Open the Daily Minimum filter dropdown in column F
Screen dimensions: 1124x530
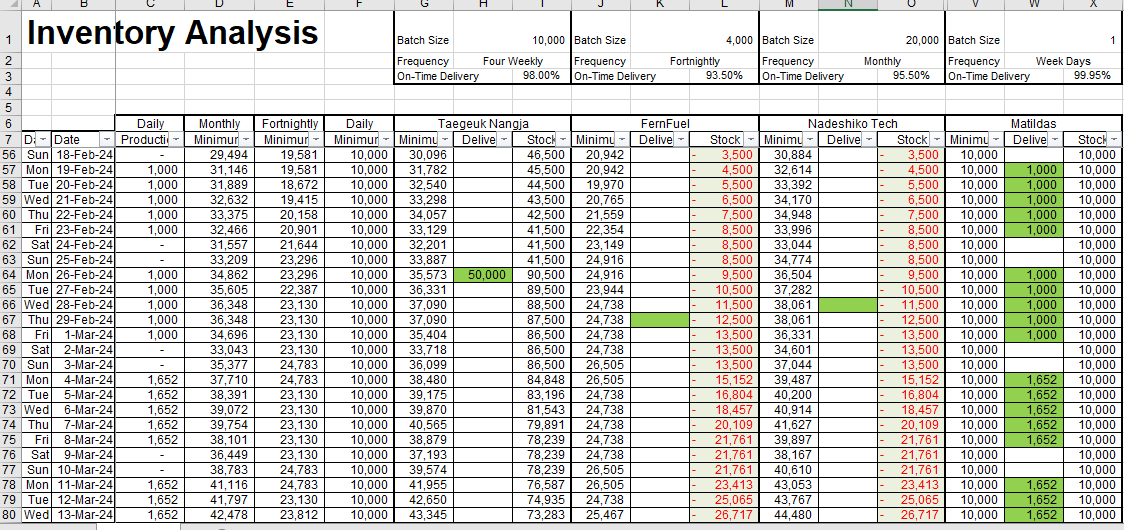[386, 139]
